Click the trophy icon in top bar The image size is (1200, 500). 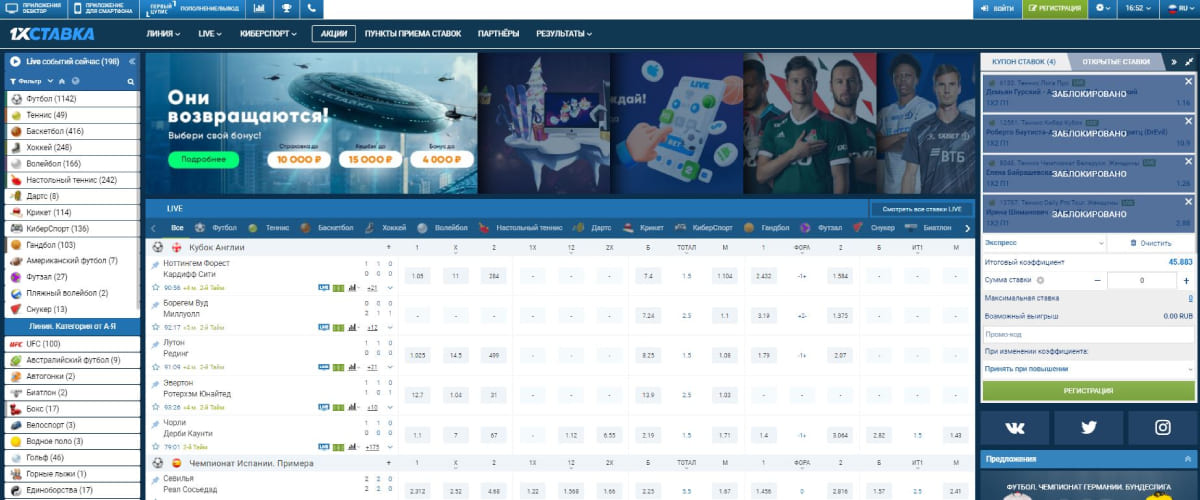click(x=286, y=8)
